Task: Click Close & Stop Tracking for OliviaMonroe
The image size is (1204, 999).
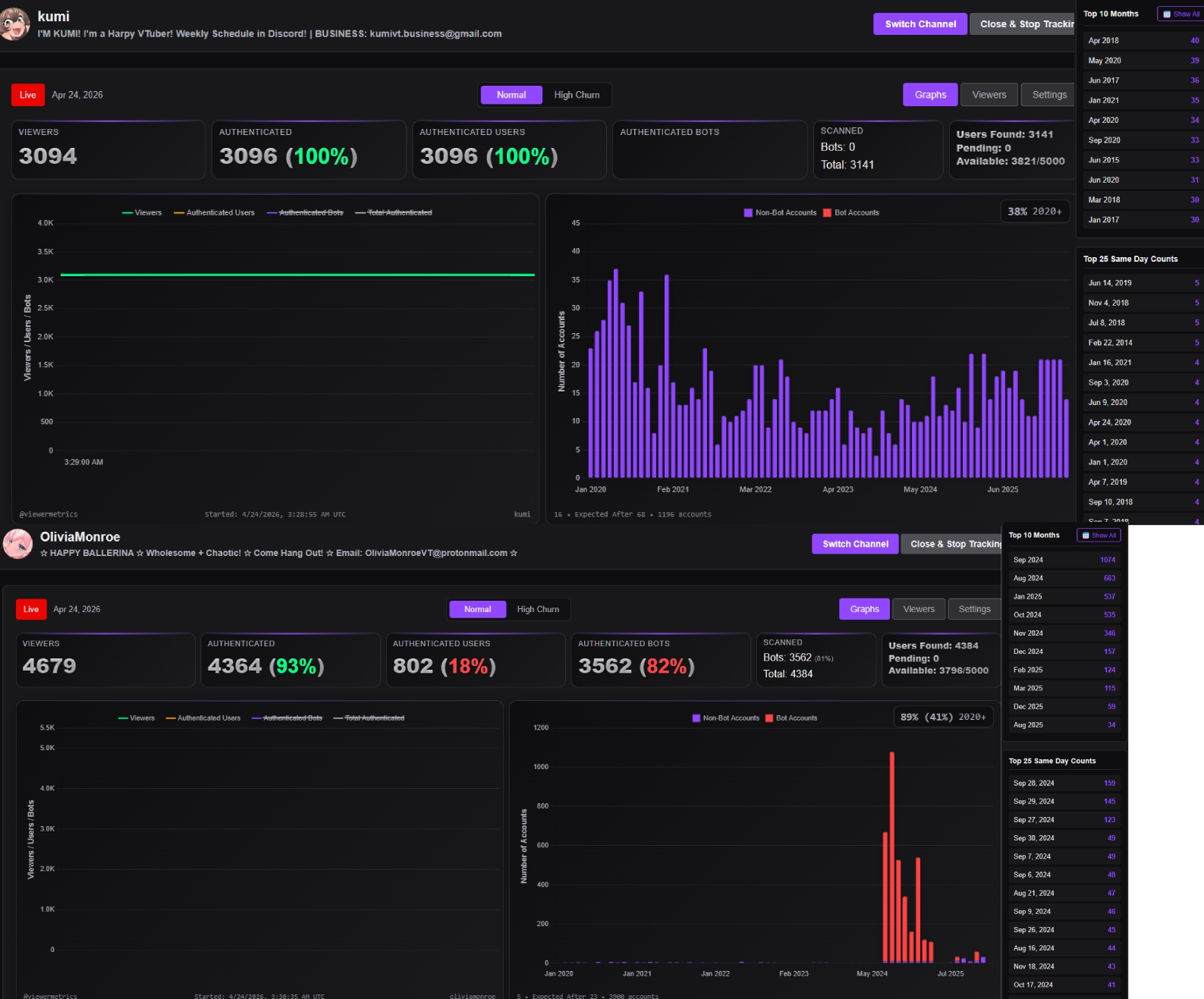Action: click(952, 544)
